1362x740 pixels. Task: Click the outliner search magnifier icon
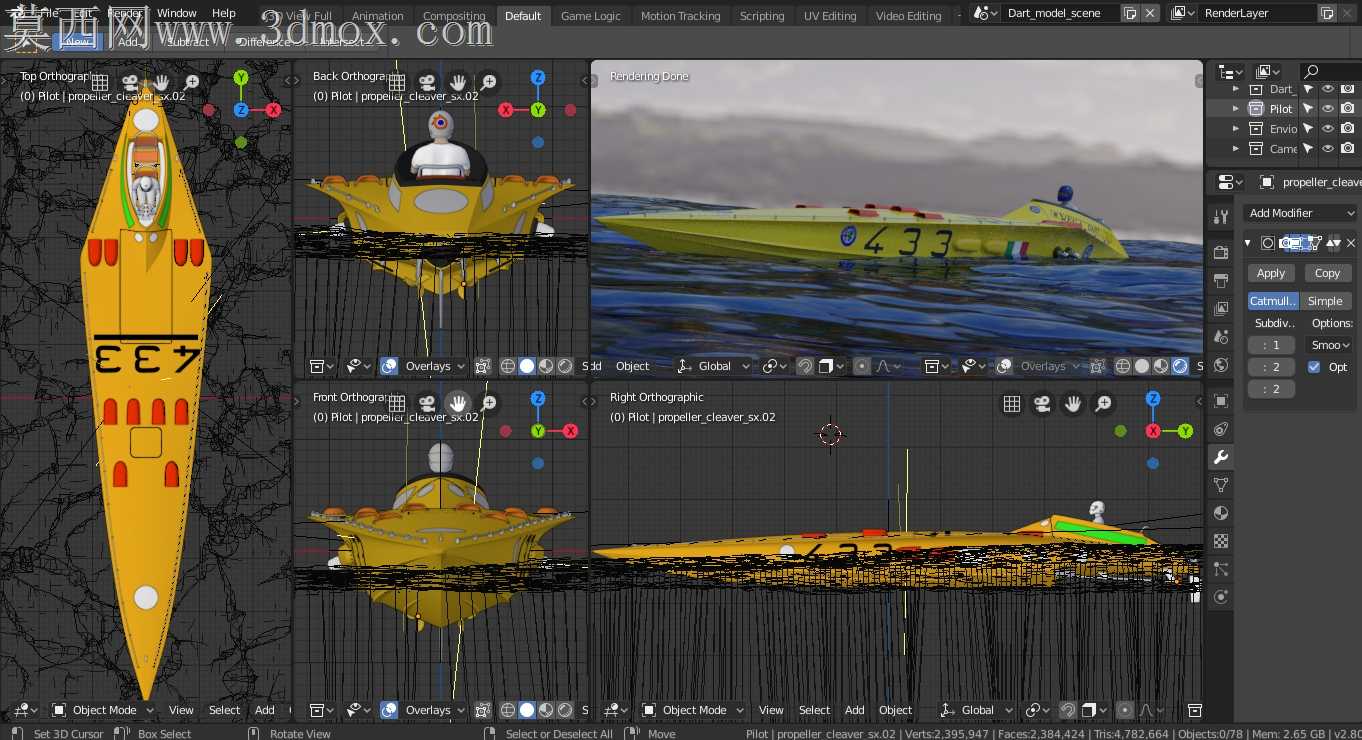coord(1311,72)
